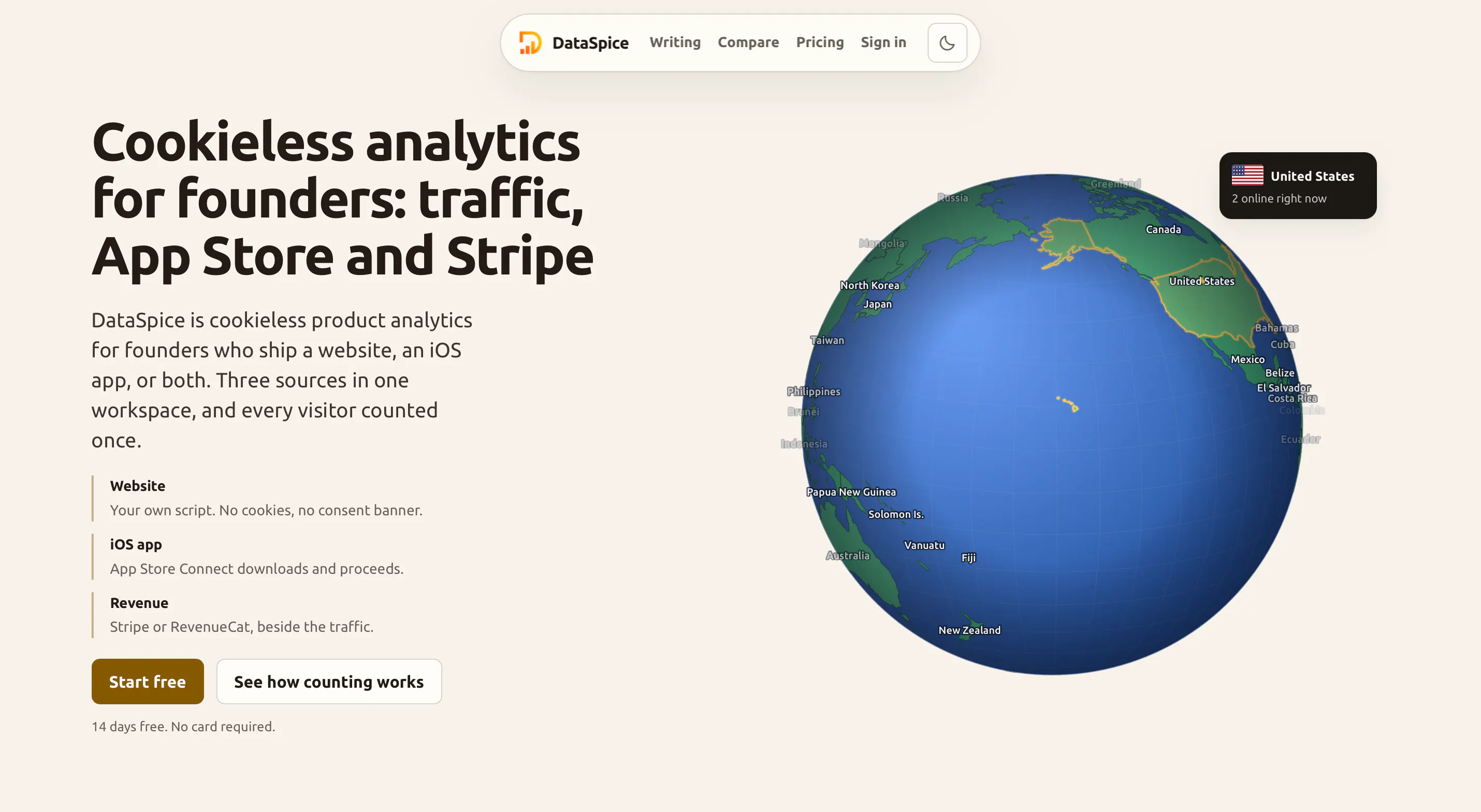This screenshot has width=1481, height=812.
Task: Click 'Your own script. No cookies' description
Action: (266, 510)
